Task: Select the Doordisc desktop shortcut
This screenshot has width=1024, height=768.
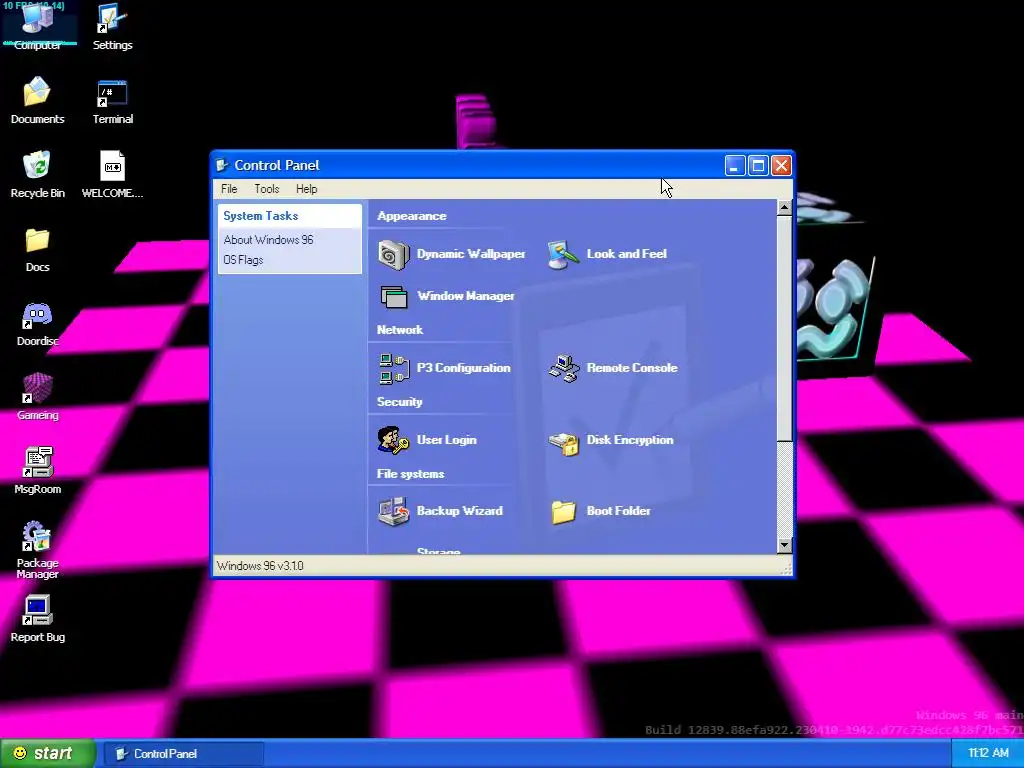Action: pyautogui.click(x=38, y=323)
